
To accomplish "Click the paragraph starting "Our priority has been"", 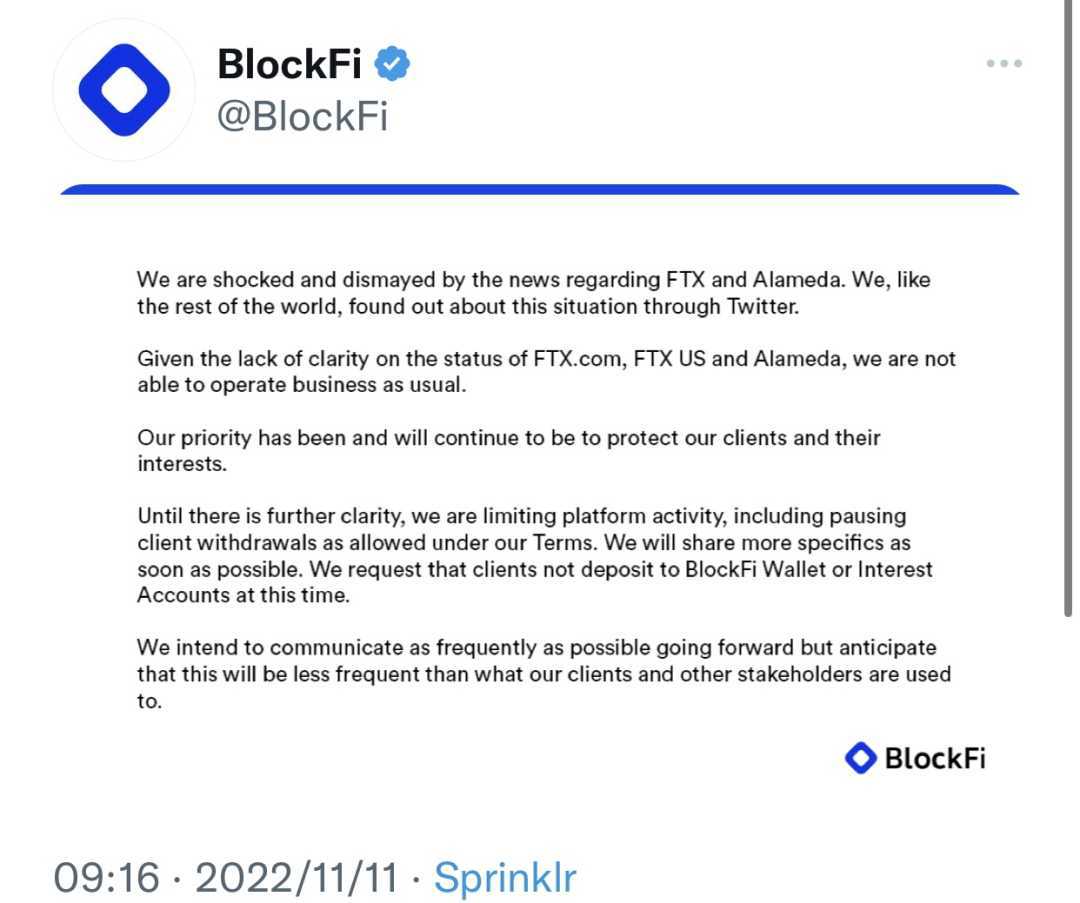I will click(x=508, y=450).
